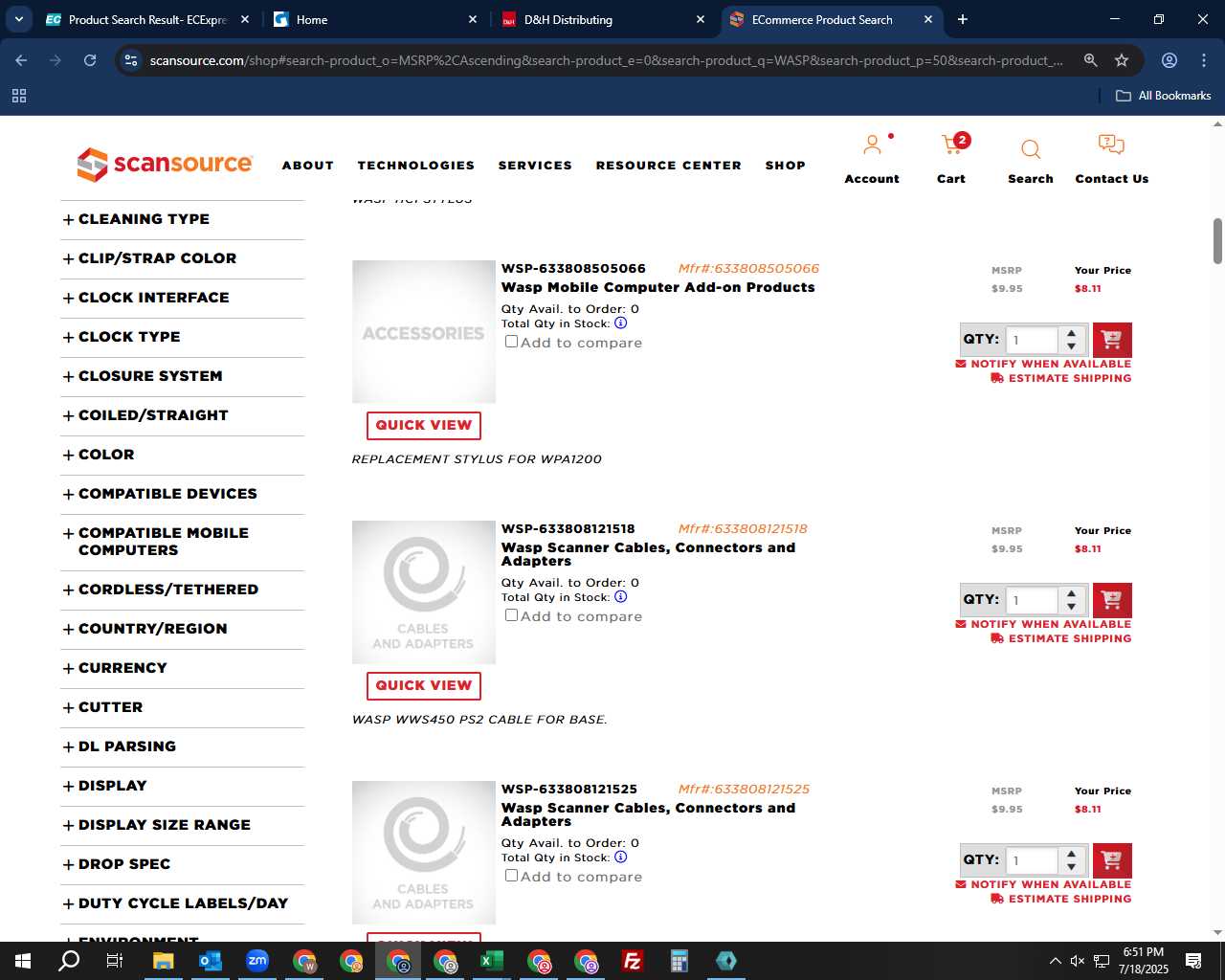Open TECHNOLOGIES menu
The image size is (1225, 980).
pos(416,166)
